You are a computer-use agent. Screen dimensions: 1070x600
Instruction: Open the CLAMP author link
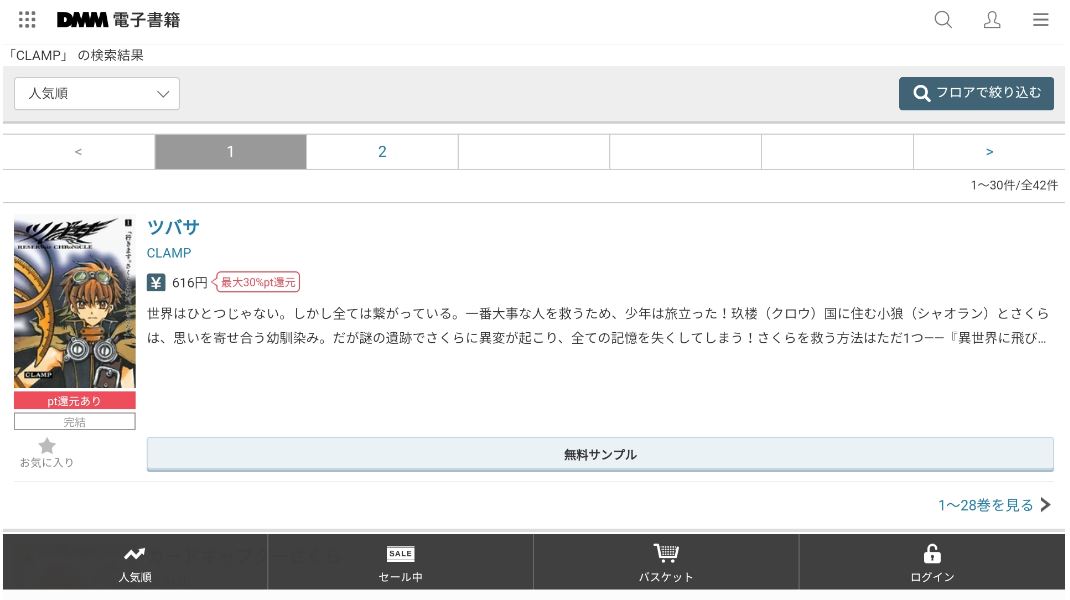point(169,253)
